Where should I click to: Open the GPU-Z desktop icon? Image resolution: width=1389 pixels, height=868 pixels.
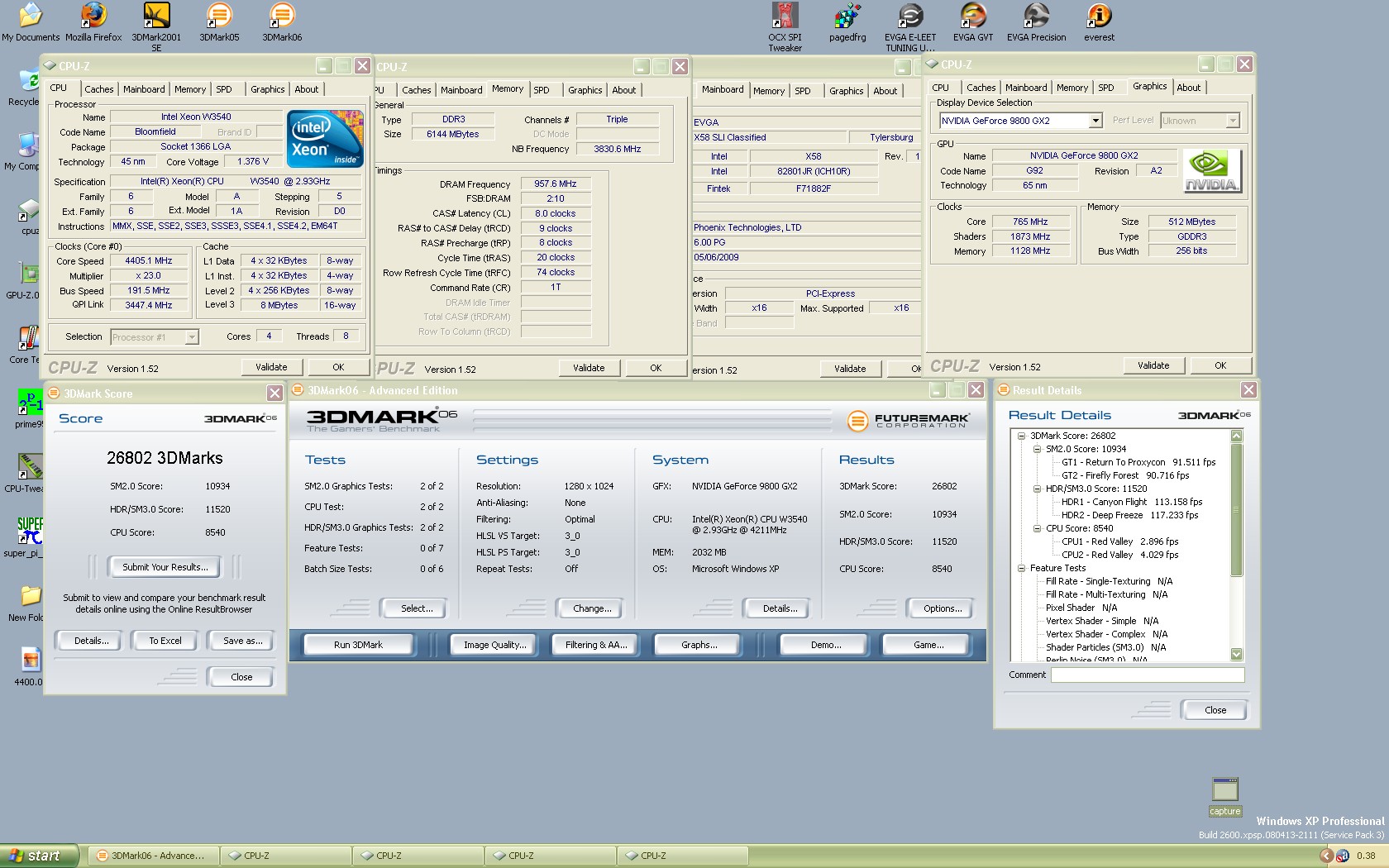25,280
